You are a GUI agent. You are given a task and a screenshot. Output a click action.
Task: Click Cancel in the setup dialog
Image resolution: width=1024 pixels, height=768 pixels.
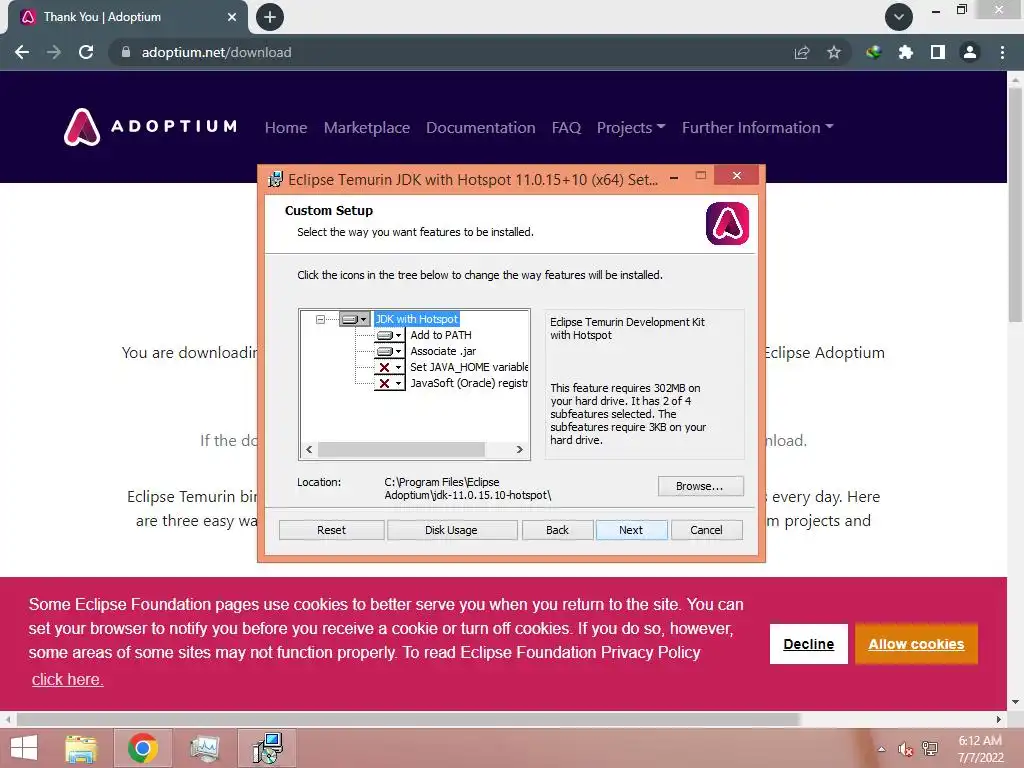click(707, 530)
